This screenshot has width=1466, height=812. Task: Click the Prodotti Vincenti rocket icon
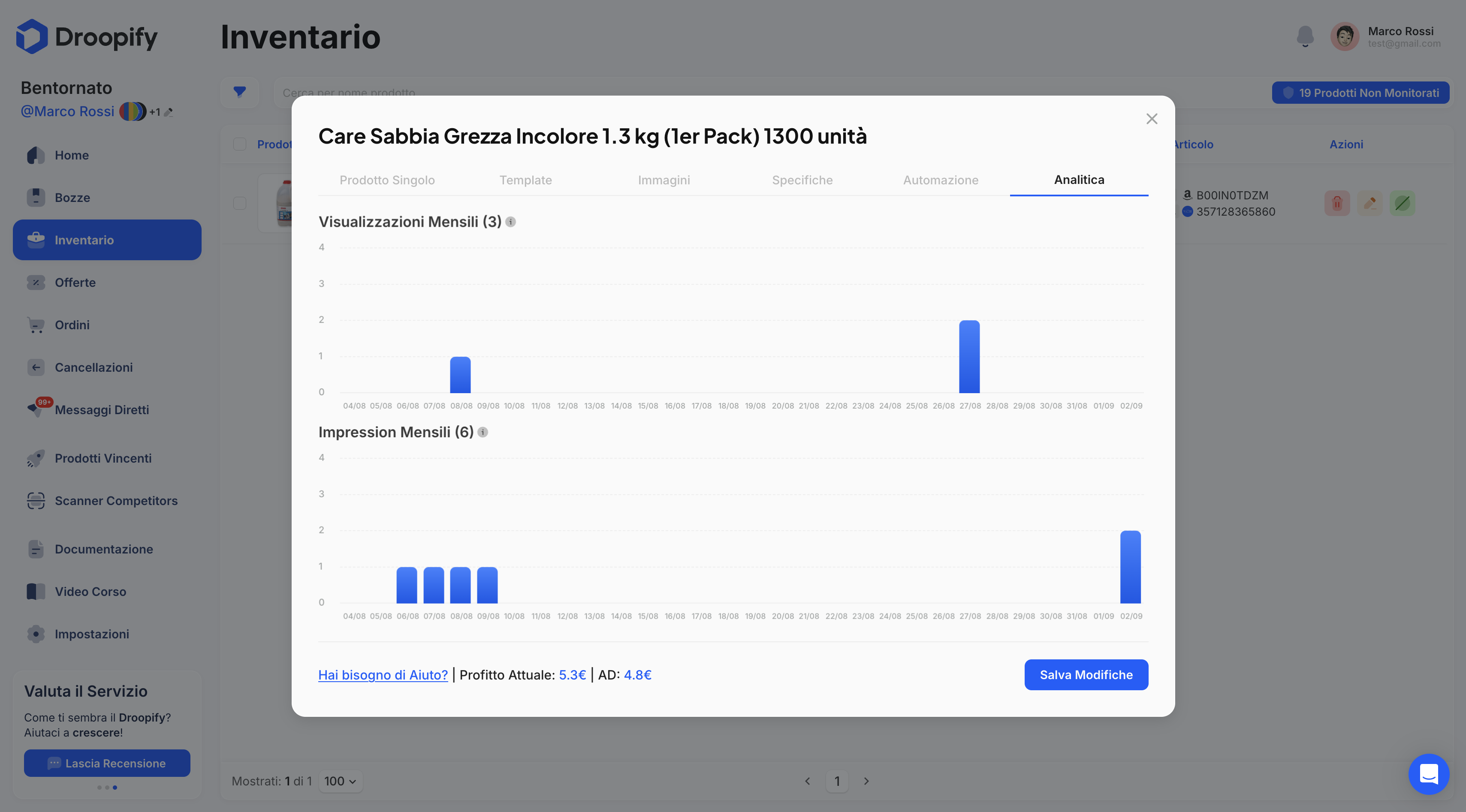36,458
